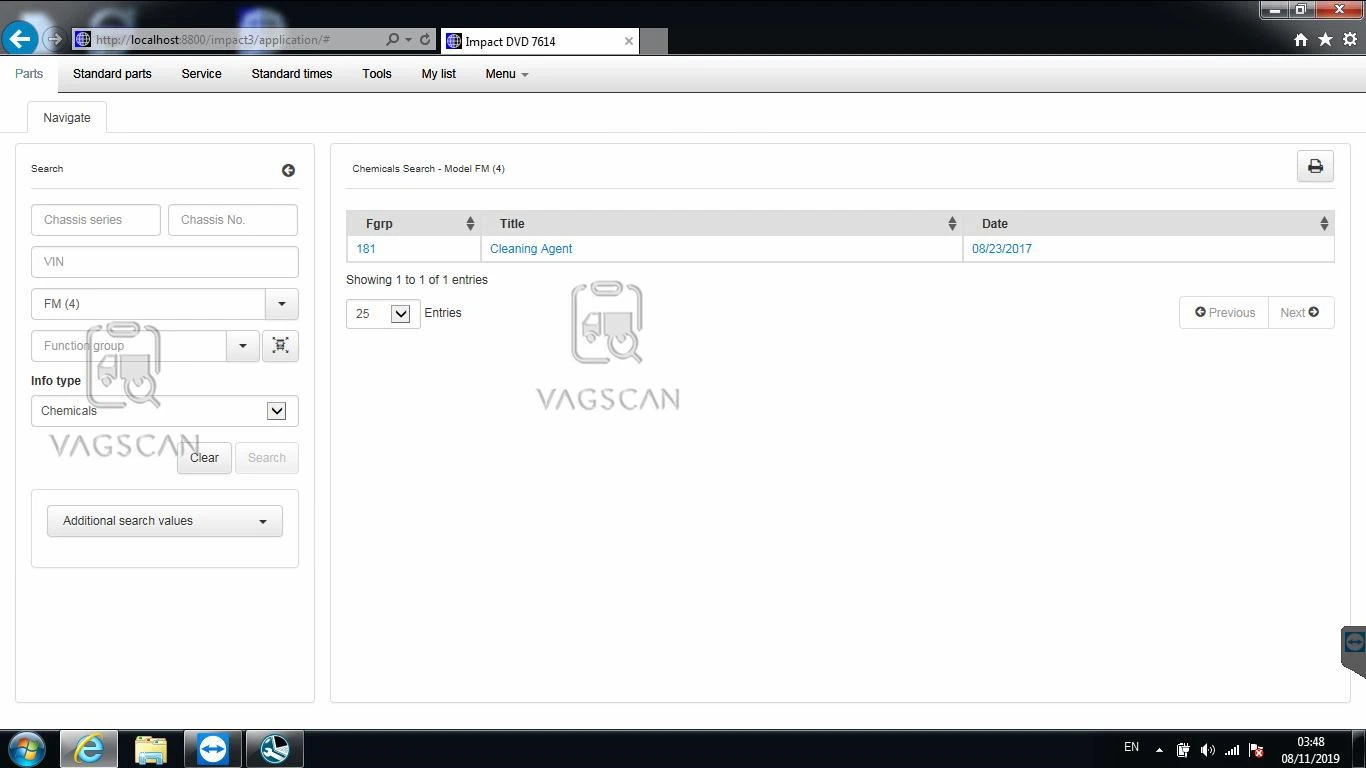Print the chemicals search results

pyautogui.click(x=1315, y=166)
